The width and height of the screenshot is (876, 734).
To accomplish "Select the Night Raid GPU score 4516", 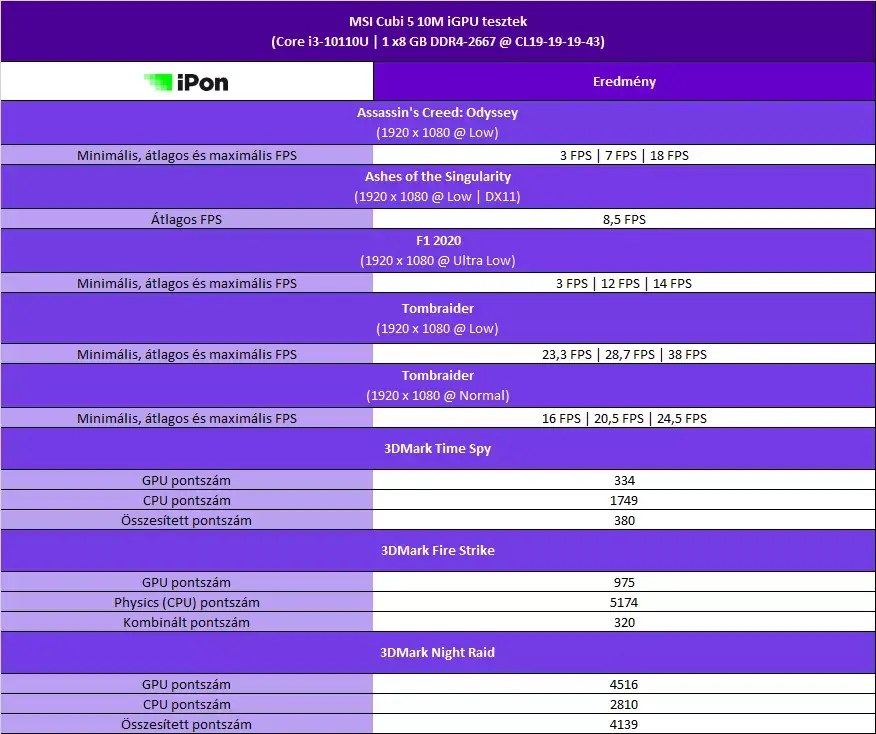I will [x=624, y=685].
